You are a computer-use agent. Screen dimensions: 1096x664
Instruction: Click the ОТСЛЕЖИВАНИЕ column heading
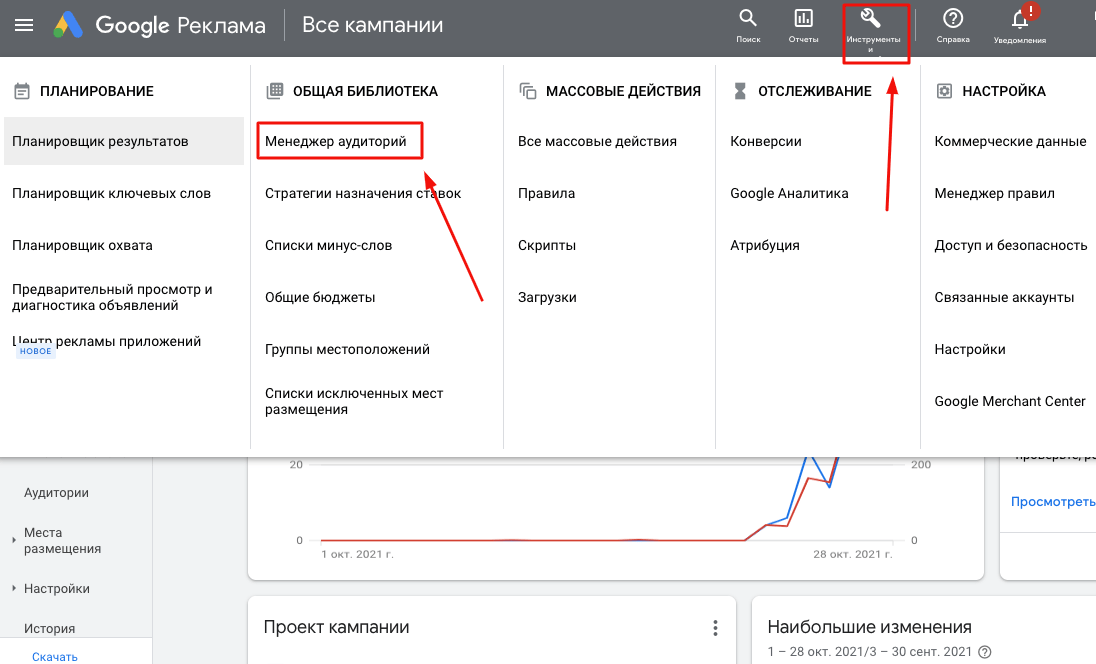coord(815,91)
